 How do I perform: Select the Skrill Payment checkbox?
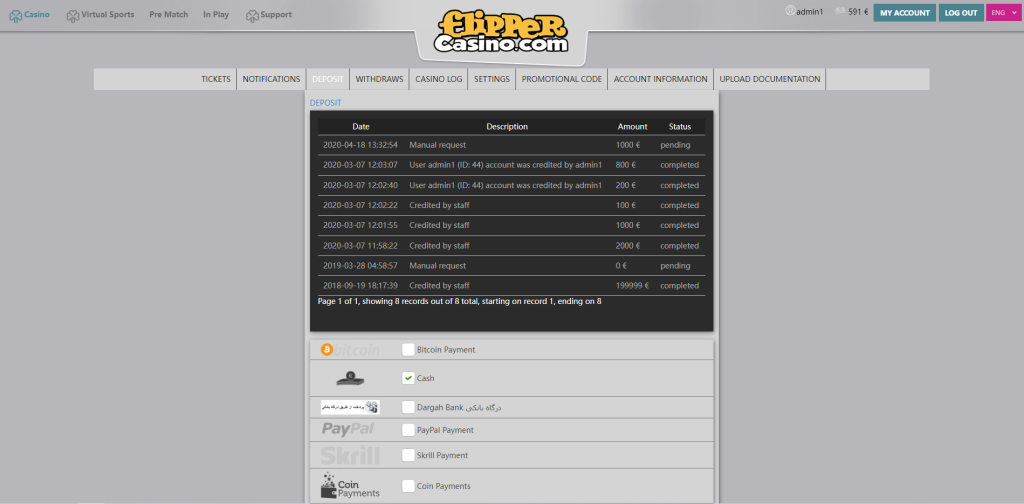(408, 455)
